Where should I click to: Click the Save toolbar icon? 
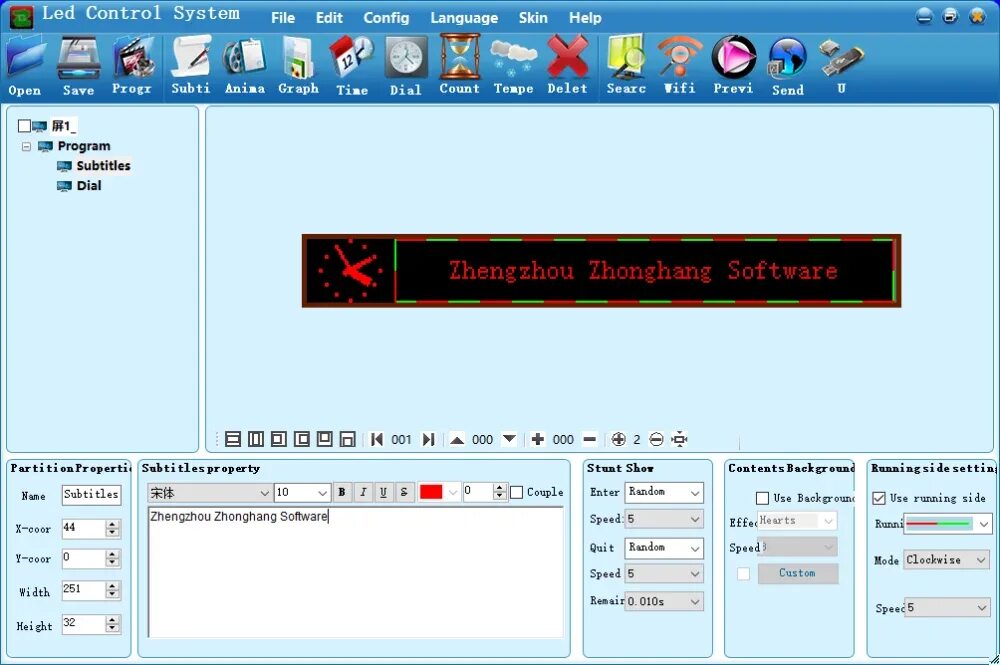pos(78,66)
